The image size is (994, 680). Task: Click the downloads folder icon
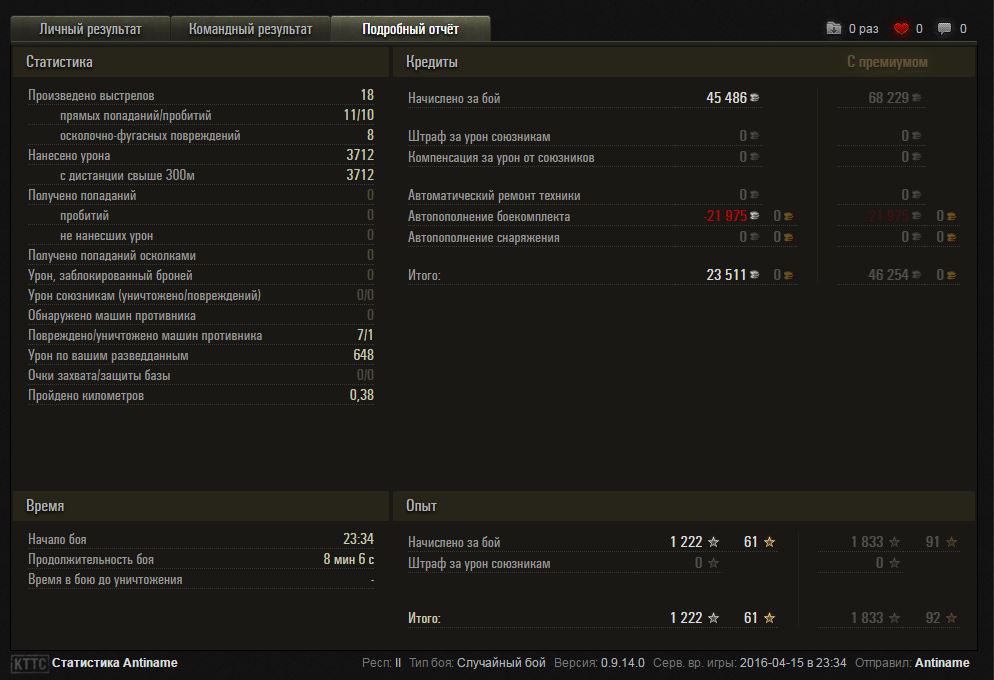click(x=834, y=29)
